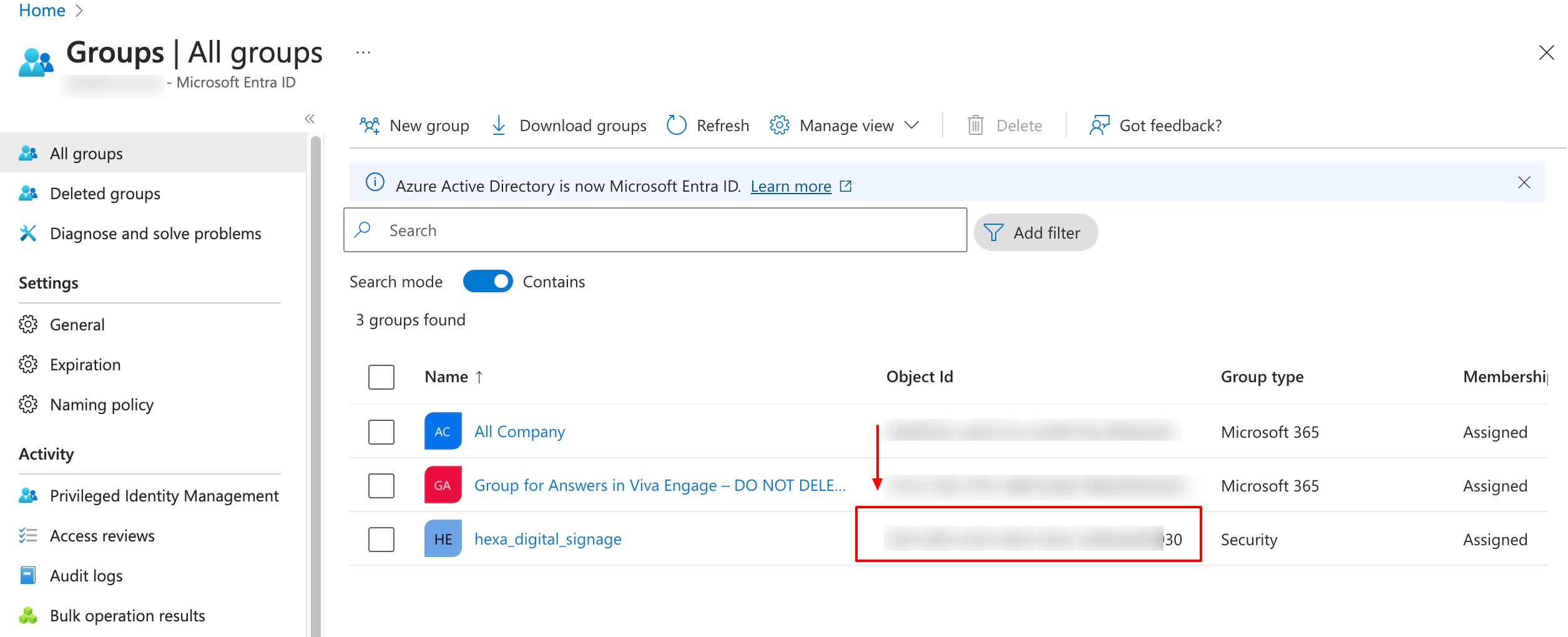Click into the groups Search field
This screenshot has width=1568, height=637.
pyautogui.click(x=655, y=230)
